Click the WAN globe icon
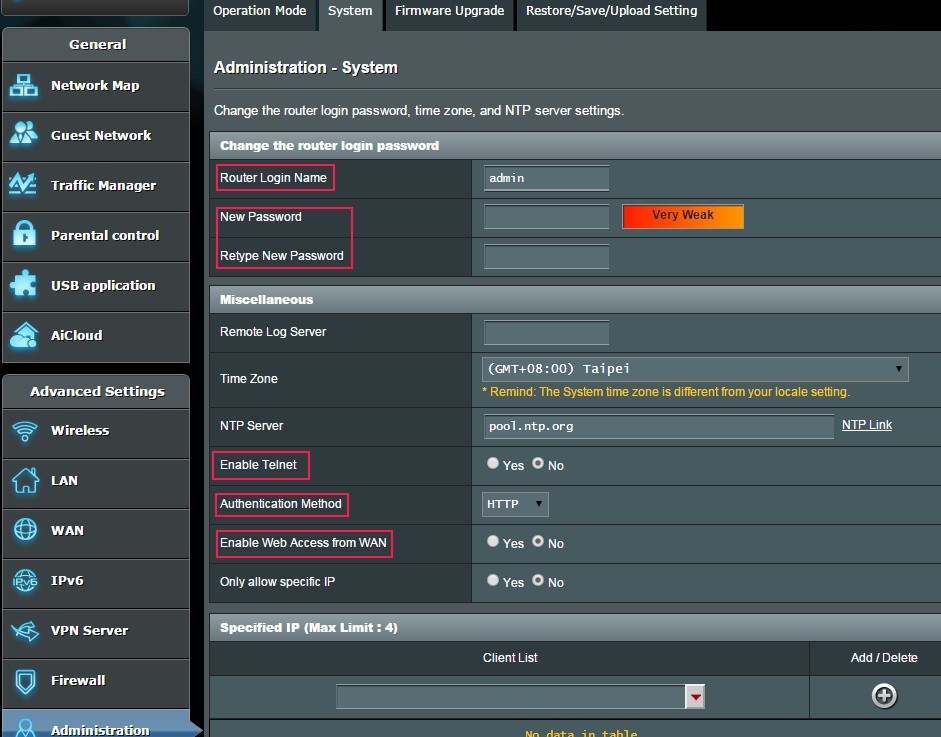The image size is (941, 737). tap(25, 530)
